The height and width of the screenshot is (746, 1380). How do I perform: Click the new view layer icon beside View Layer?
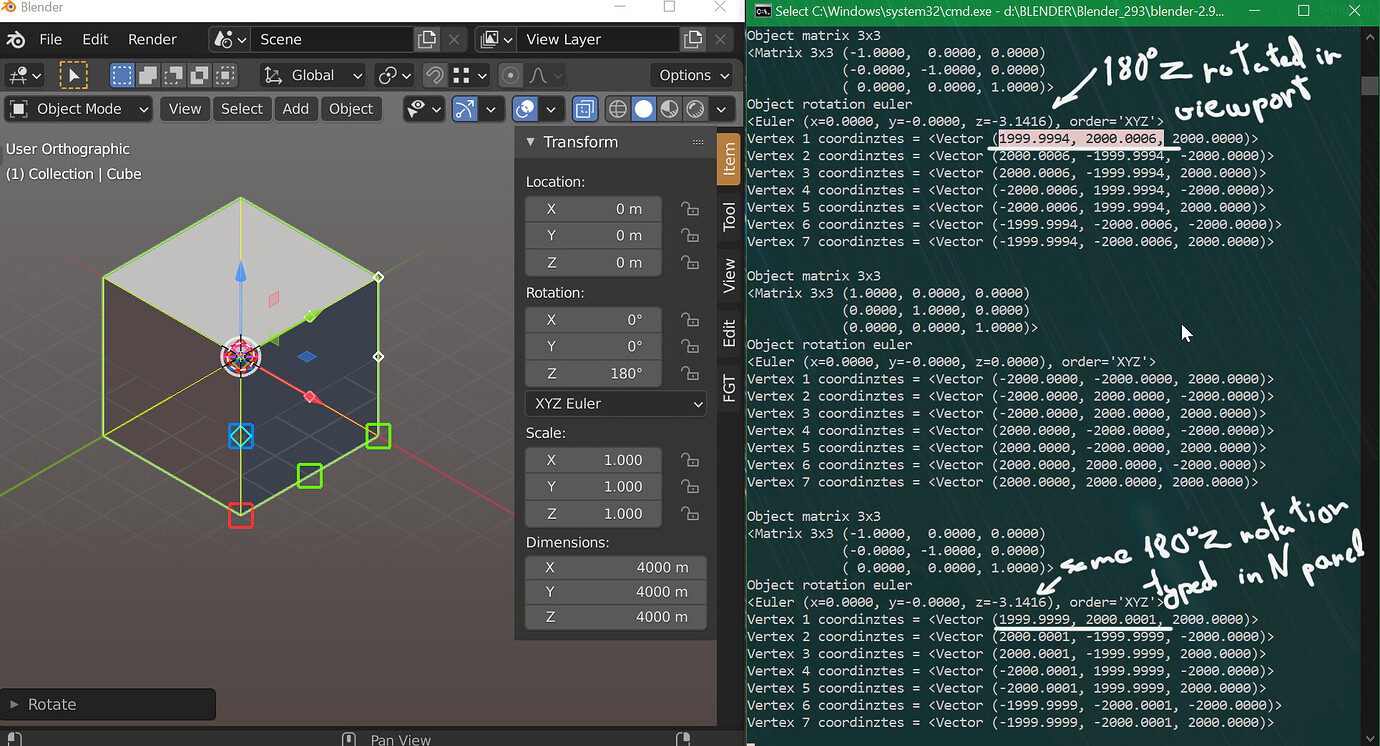[x=692, y=40]
